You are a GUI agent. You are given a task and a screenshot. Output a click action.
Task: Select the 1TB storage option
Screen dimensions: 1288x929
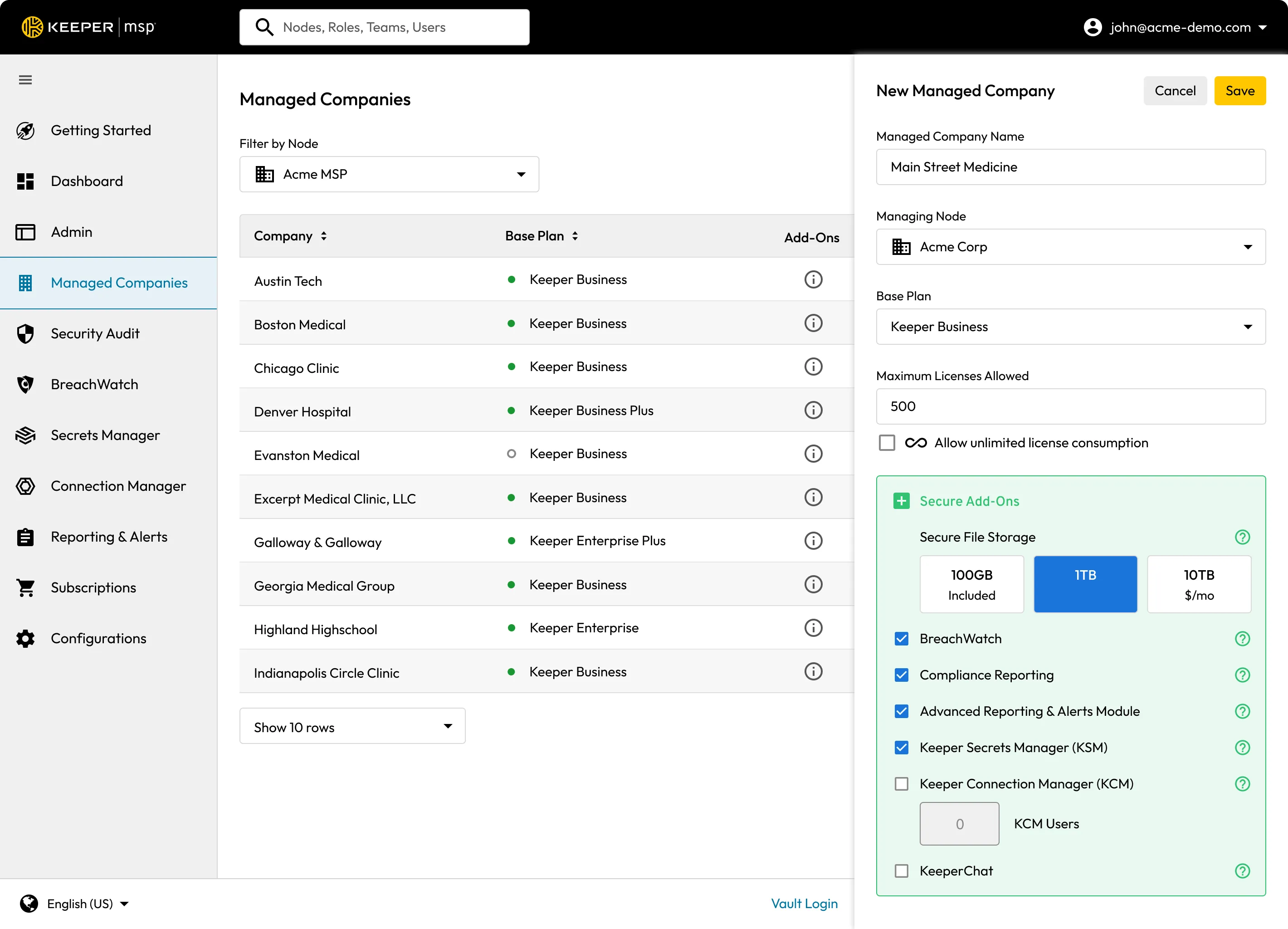coord(1085,584)
